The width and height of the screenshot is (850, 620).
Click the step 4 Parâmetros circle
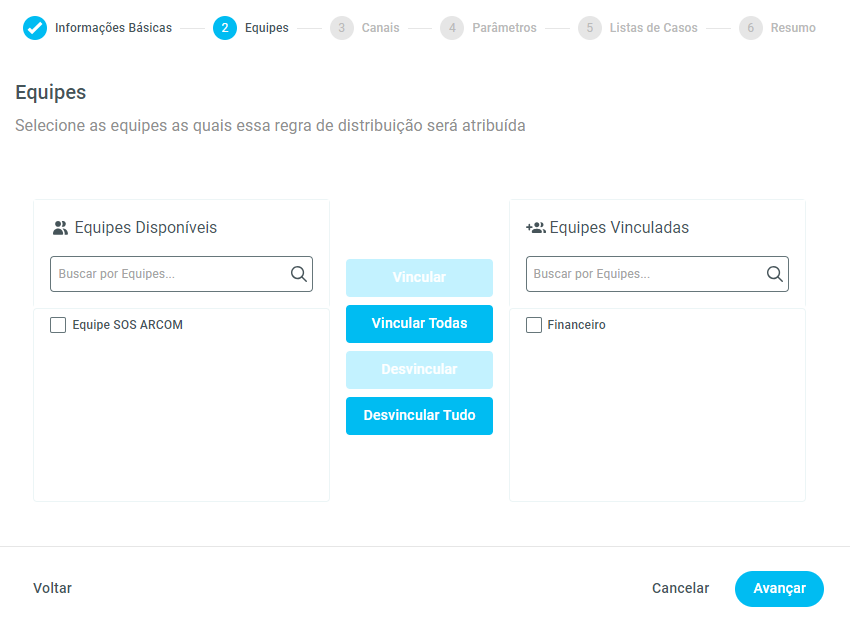click(452, 28)
